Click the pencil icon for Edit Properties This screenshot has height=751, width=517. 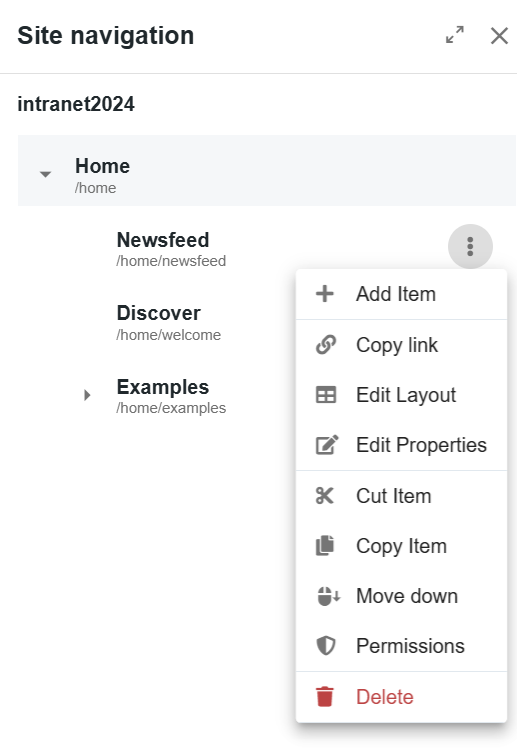click(x=327, y=445)
